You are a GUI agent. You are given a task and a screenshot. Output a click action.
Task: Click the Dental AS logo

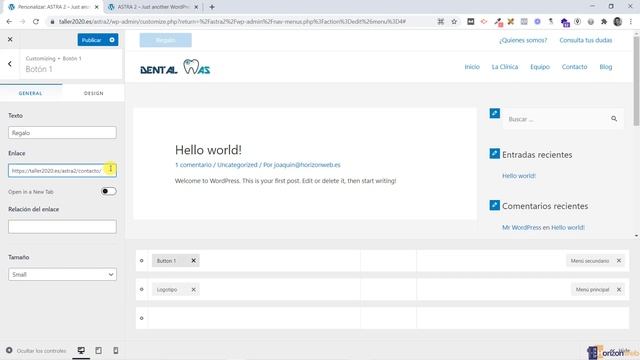click(x=175, y=67)
